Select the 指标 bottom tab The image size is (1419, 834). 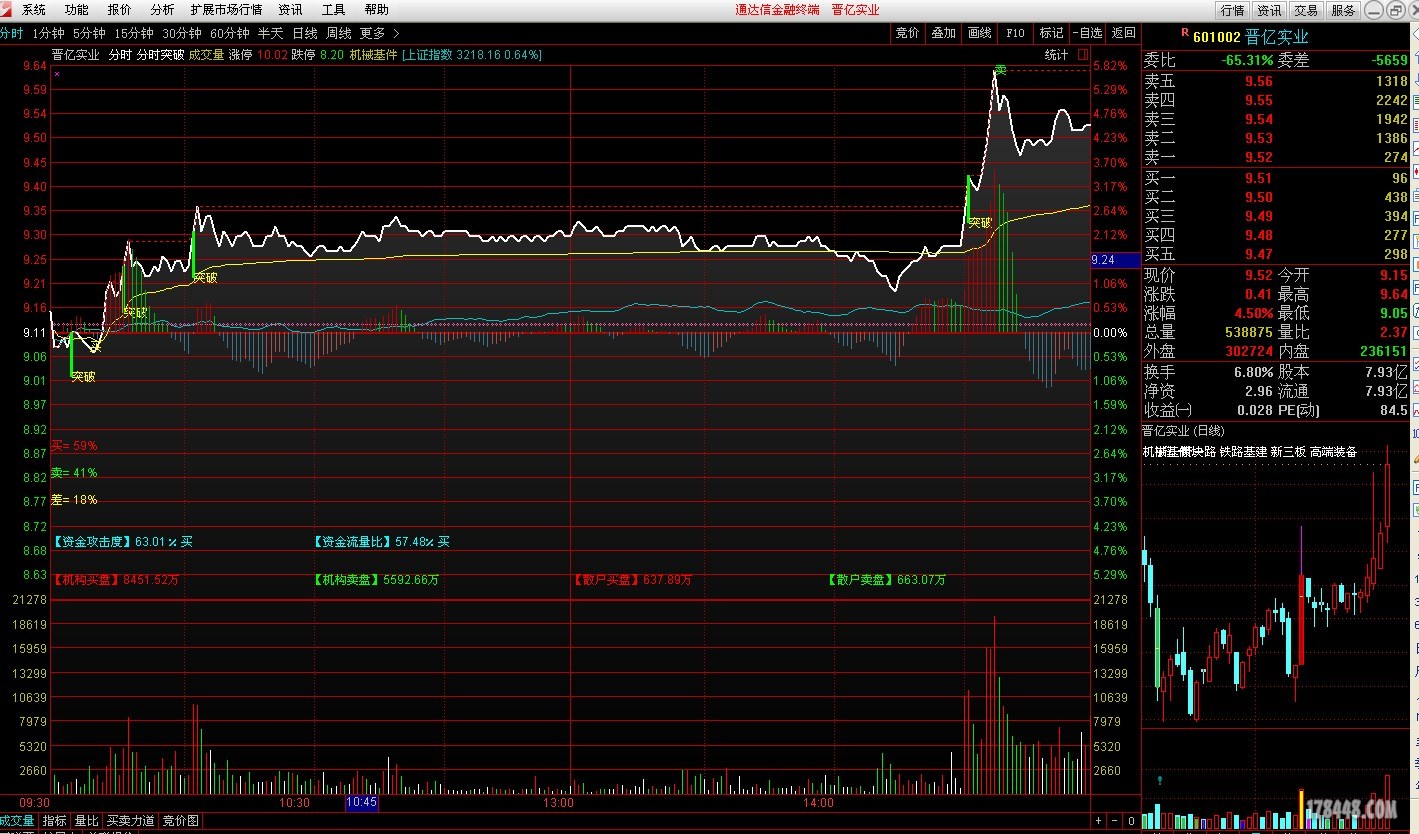(54, 821)
